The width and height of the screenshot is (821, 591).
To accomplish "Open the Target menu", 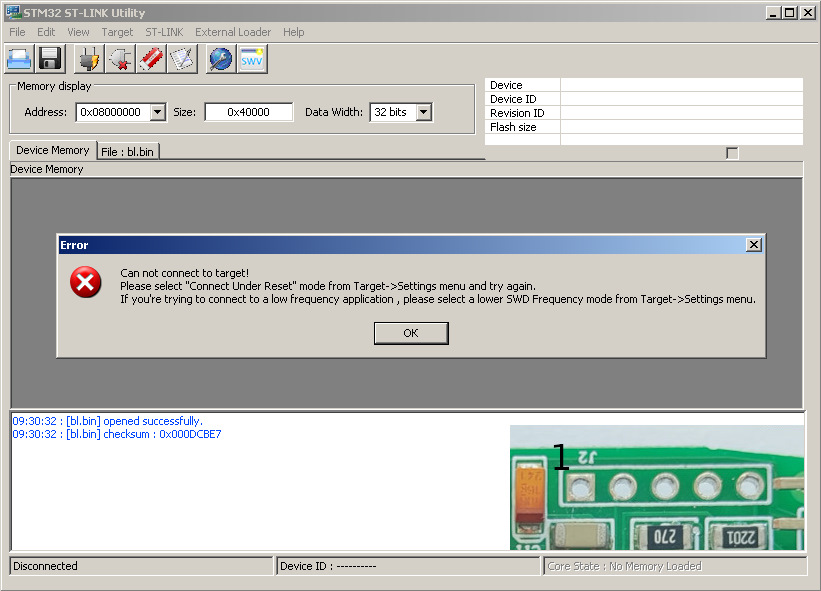I will click(117, 32).
